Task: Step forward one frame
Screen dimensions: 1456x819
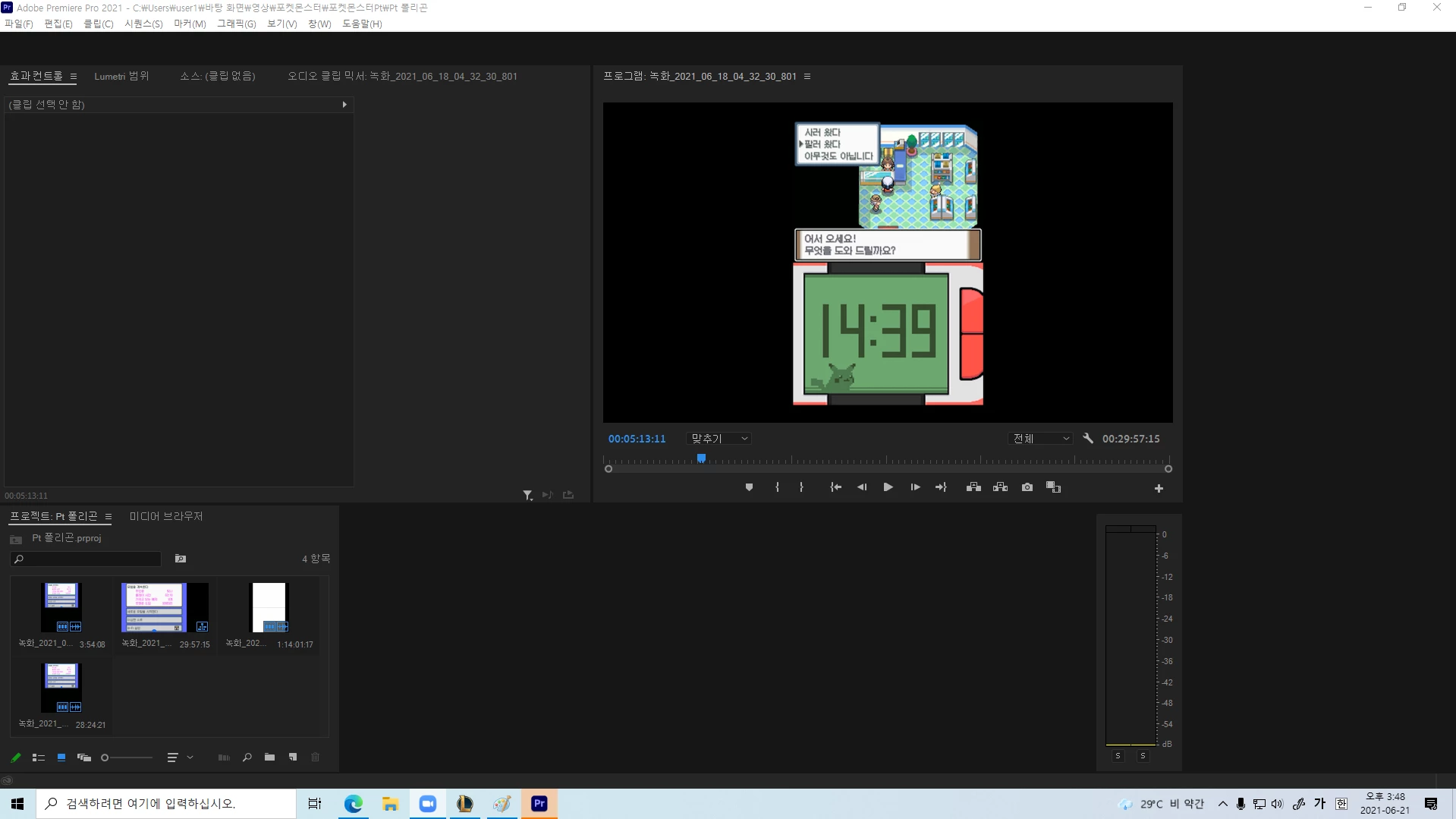Action: tap(915, 487)
